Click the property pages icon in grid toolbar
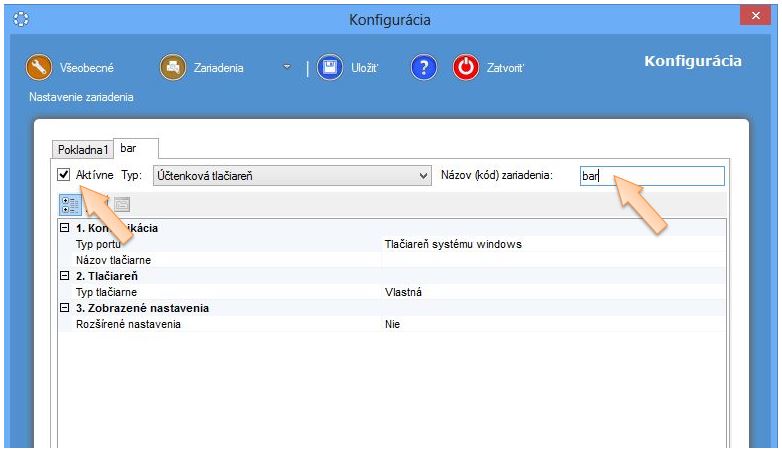Image resolution: width=782 pixels, height=453 pixels. click(122, 204)
